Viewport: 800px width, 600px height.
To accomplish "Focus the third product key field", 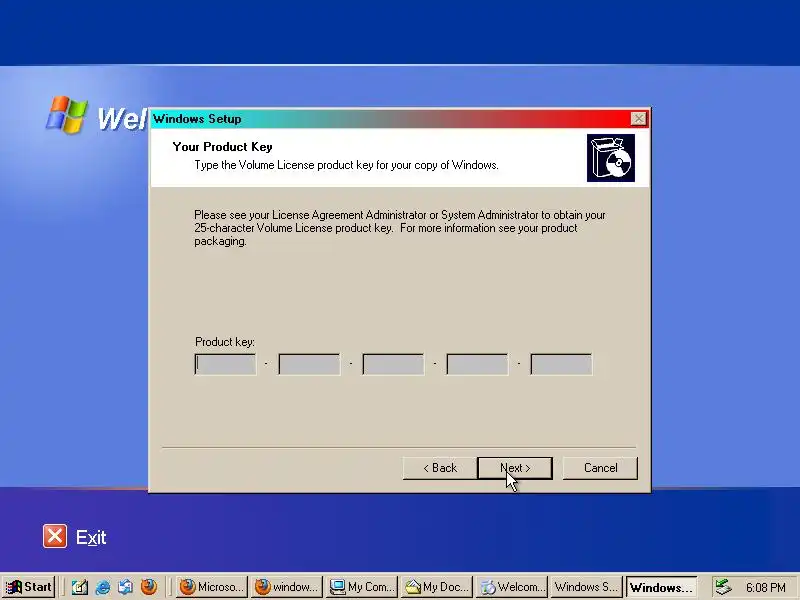I will pyautogui.click(x=393, y=364).
